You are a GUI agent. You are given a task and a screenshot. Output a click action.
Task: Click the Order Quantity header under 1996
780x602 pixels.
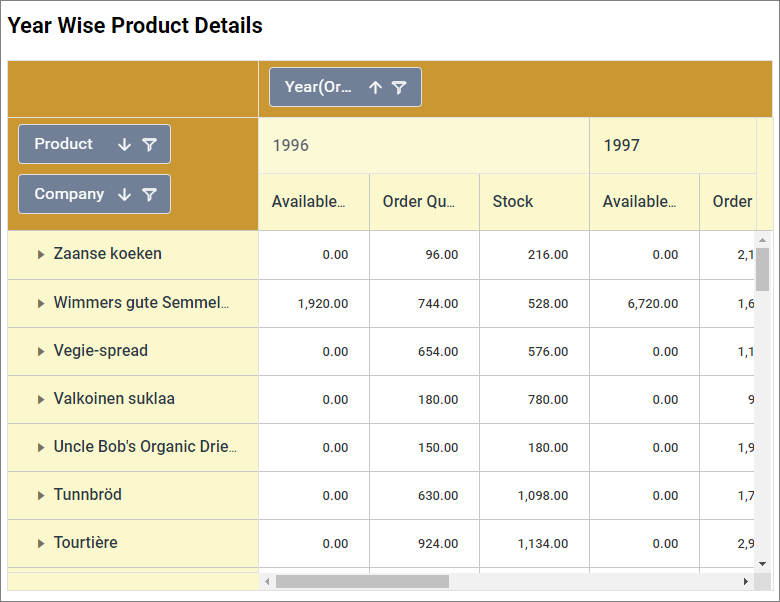[418, 201]
